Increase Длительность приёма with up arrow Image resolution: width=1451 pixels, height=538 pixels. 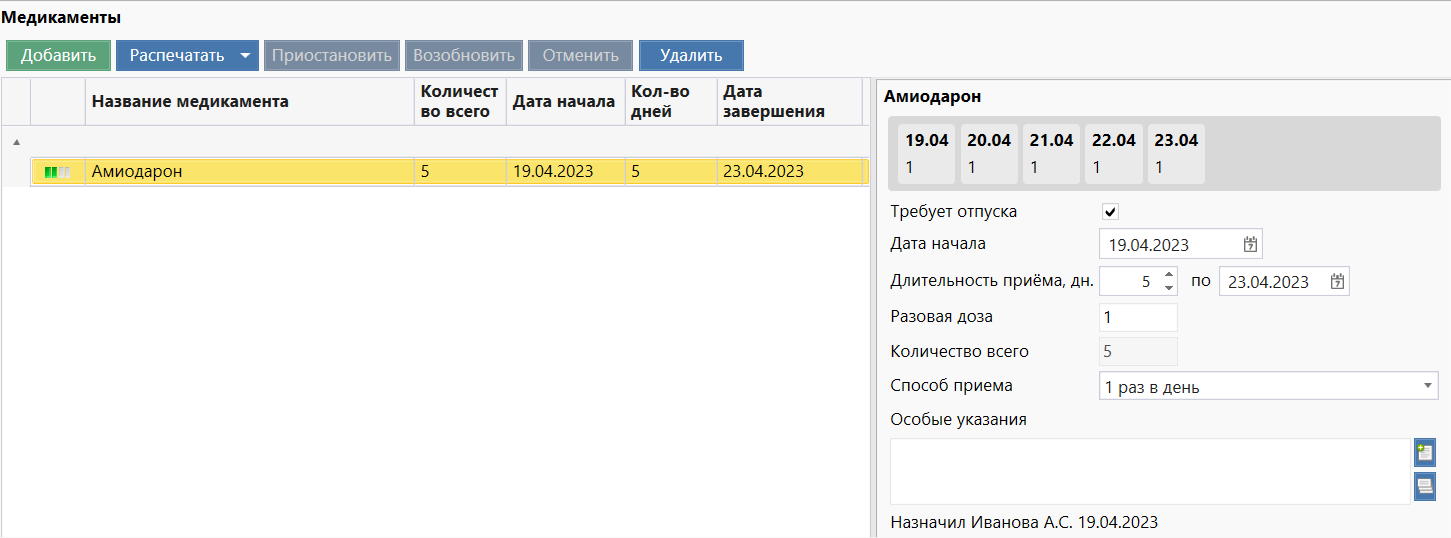[x=1169, y=275]
